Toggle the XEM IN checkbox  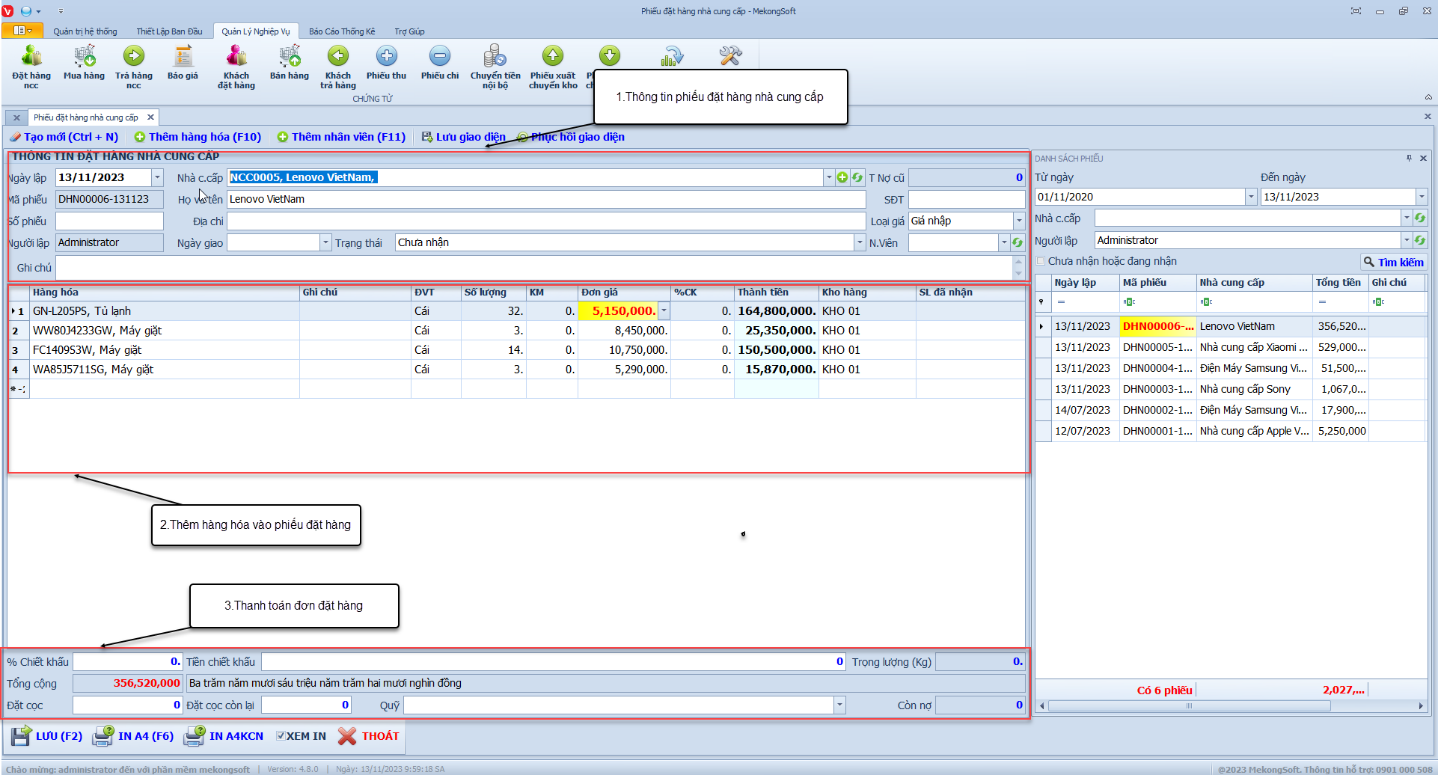pos(281,736)
